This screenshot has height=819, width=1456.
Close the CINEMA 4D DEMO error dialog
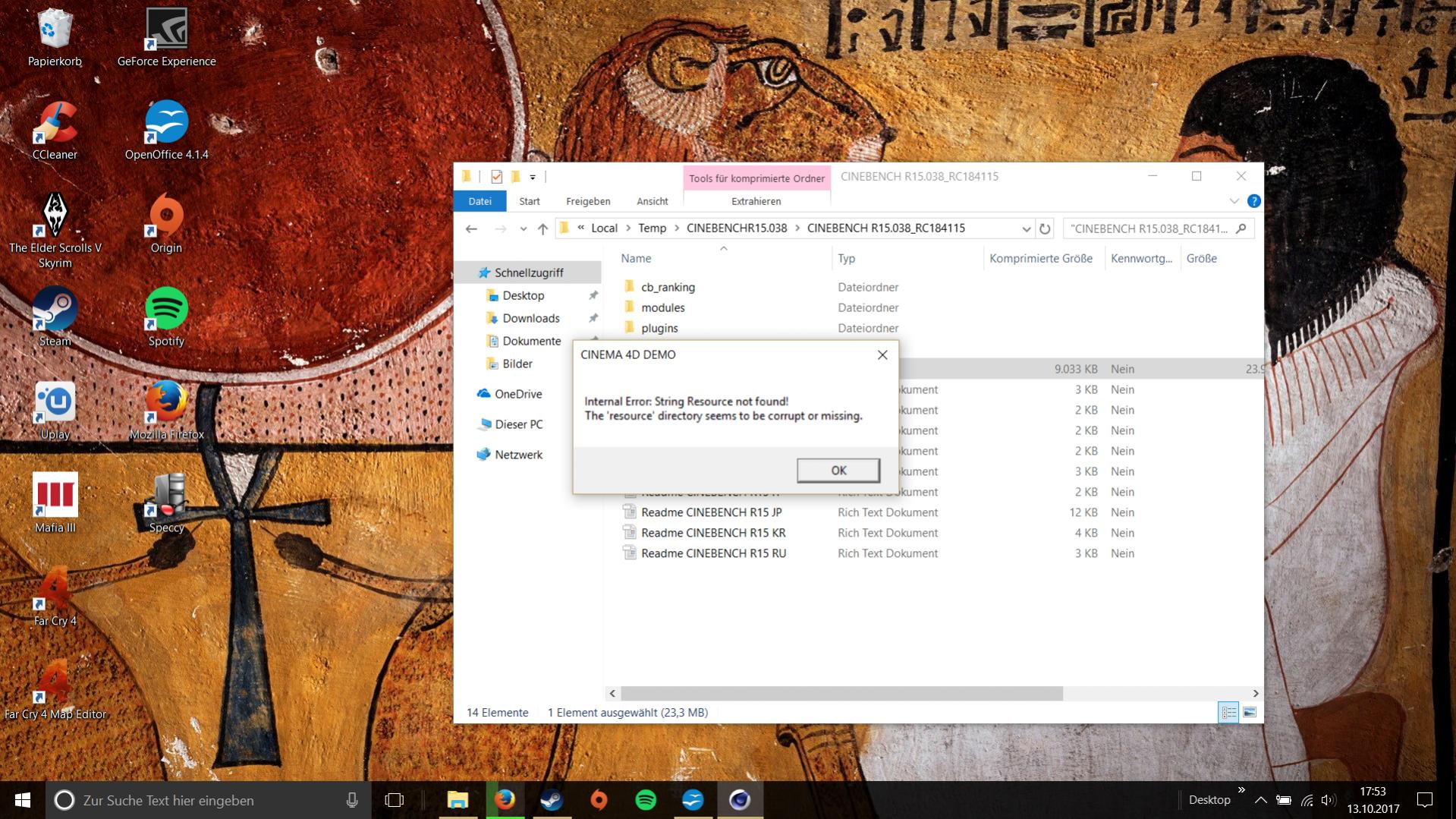(882, 354)
